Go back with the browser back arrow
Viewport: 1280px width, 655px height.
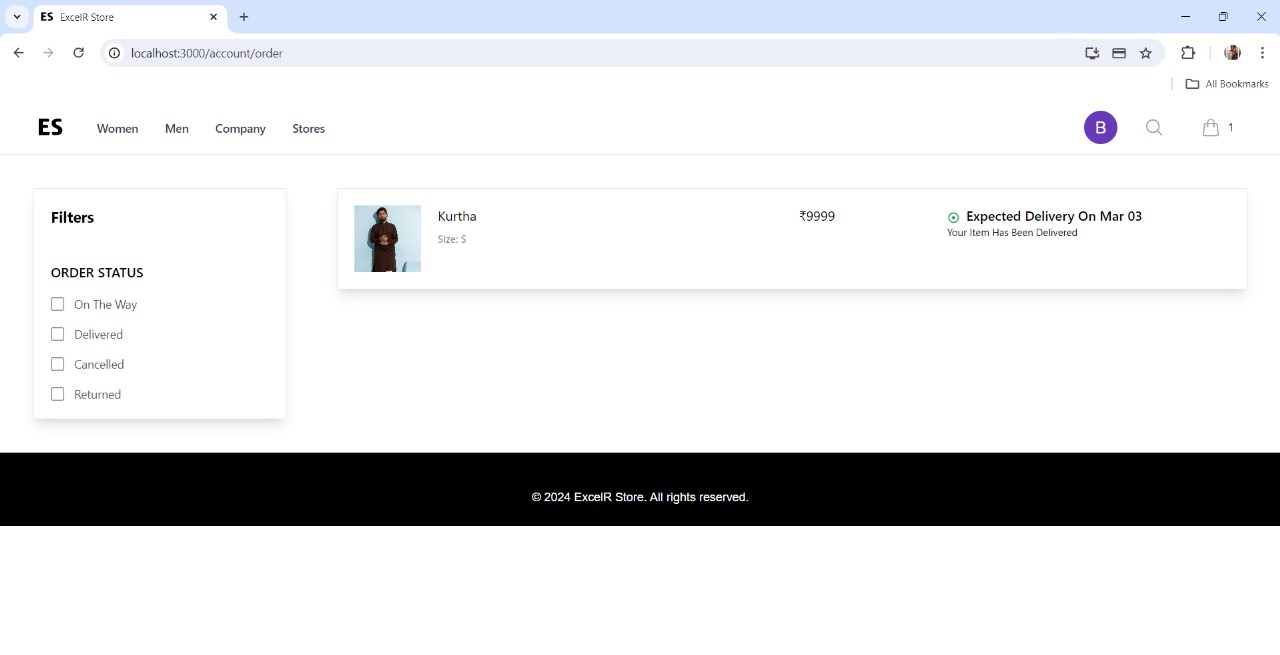(18, 53)
